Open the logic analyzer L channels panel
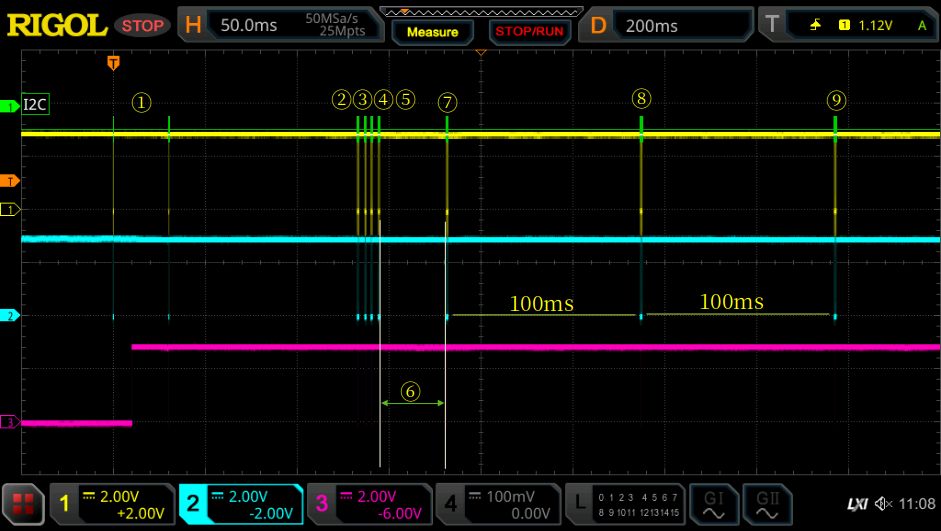941x531 pixels. 625,503
